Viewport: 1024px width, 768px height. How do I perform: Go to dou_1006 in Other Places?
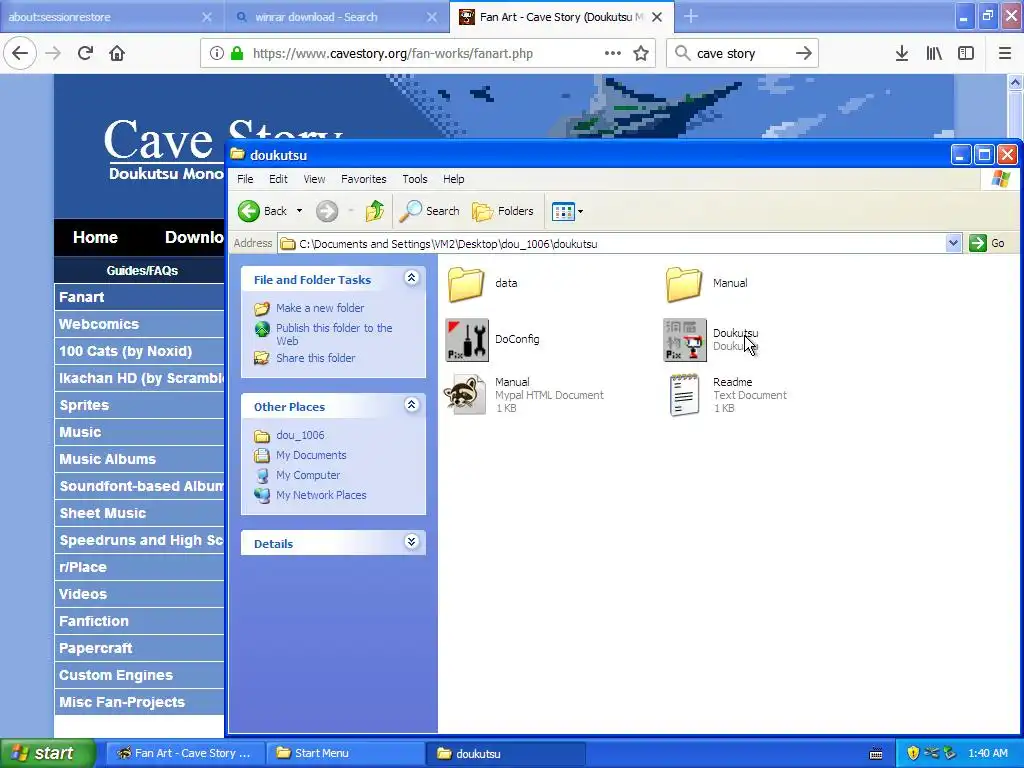coord(300,435)
